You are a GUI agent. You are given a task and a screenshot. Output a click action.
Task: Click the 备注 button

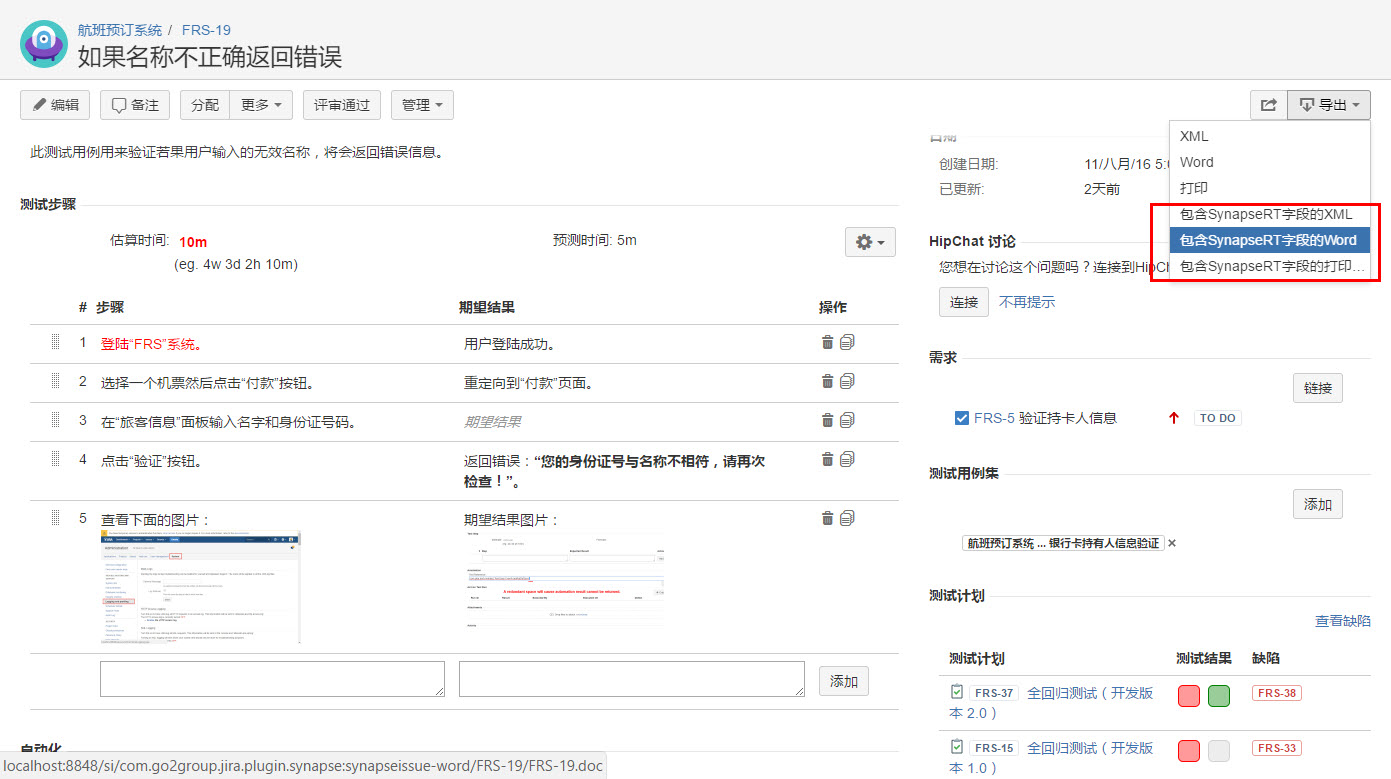pyautogui.click(x=135, y=105)
